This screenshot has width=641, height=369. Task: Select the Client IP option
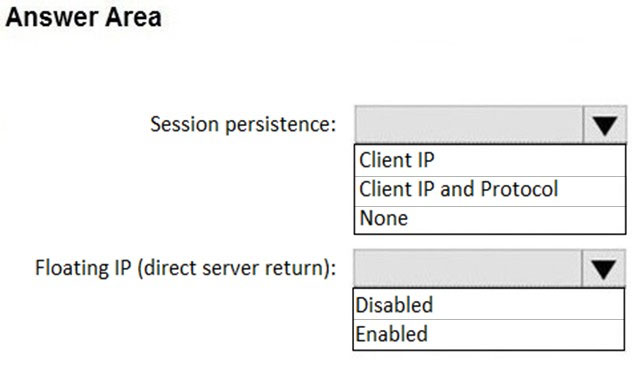point(490,160)
